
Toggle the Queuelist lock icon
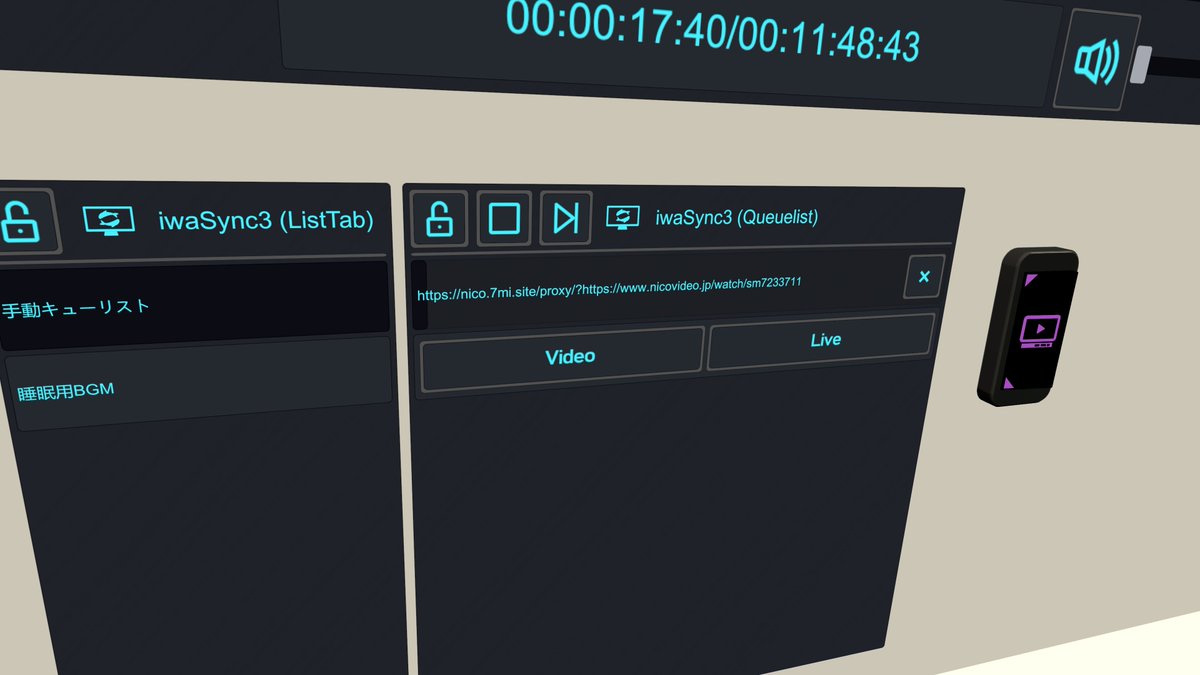pyautogui.click(x=439, y=217)
